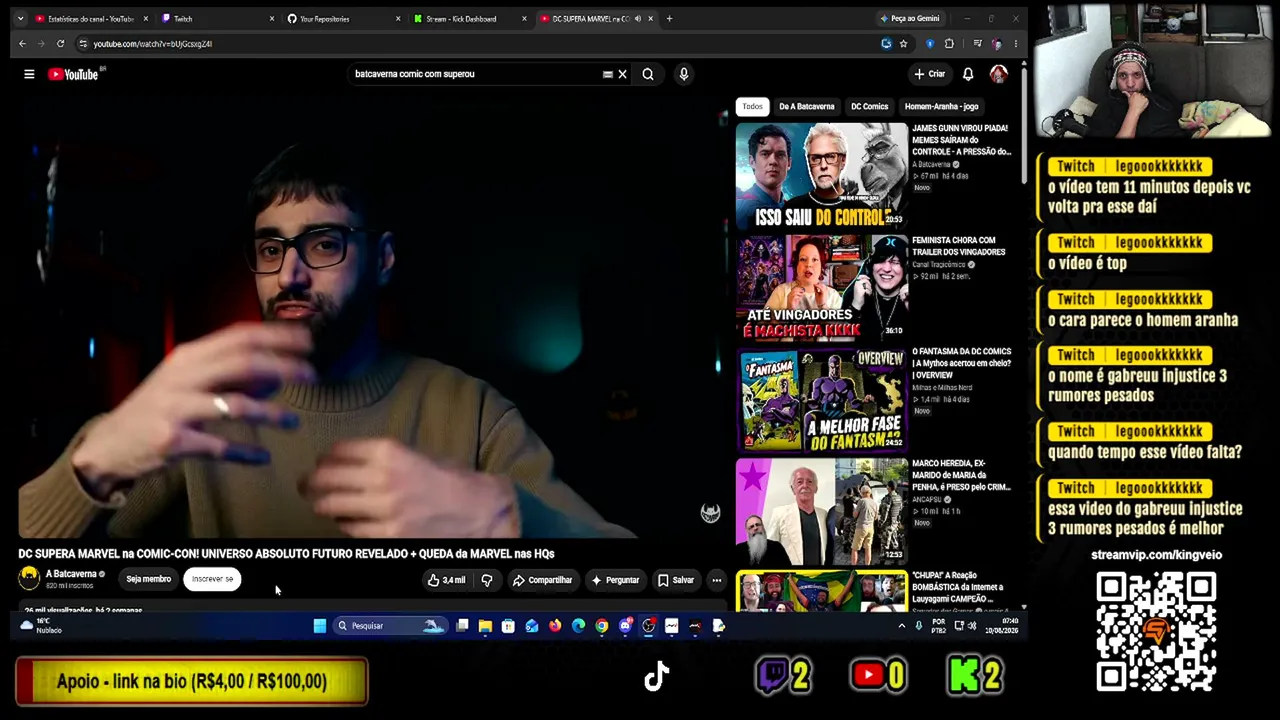The image size is (1280, 720).
Task: Dislike the video with thumbs down
Action: click(x=487, y=580)
